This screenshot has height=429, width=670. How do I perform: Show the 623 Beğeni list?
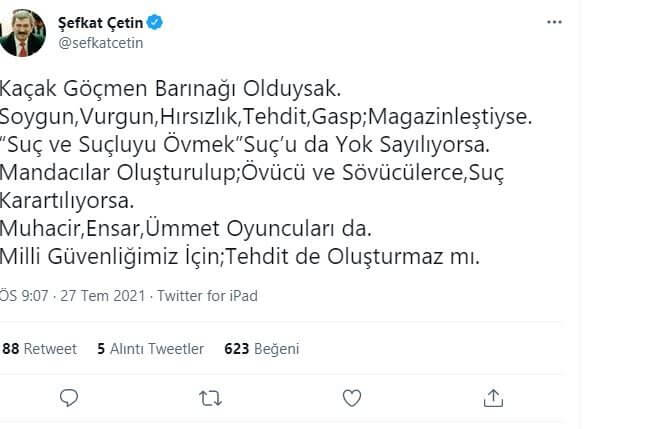(261, 349)
